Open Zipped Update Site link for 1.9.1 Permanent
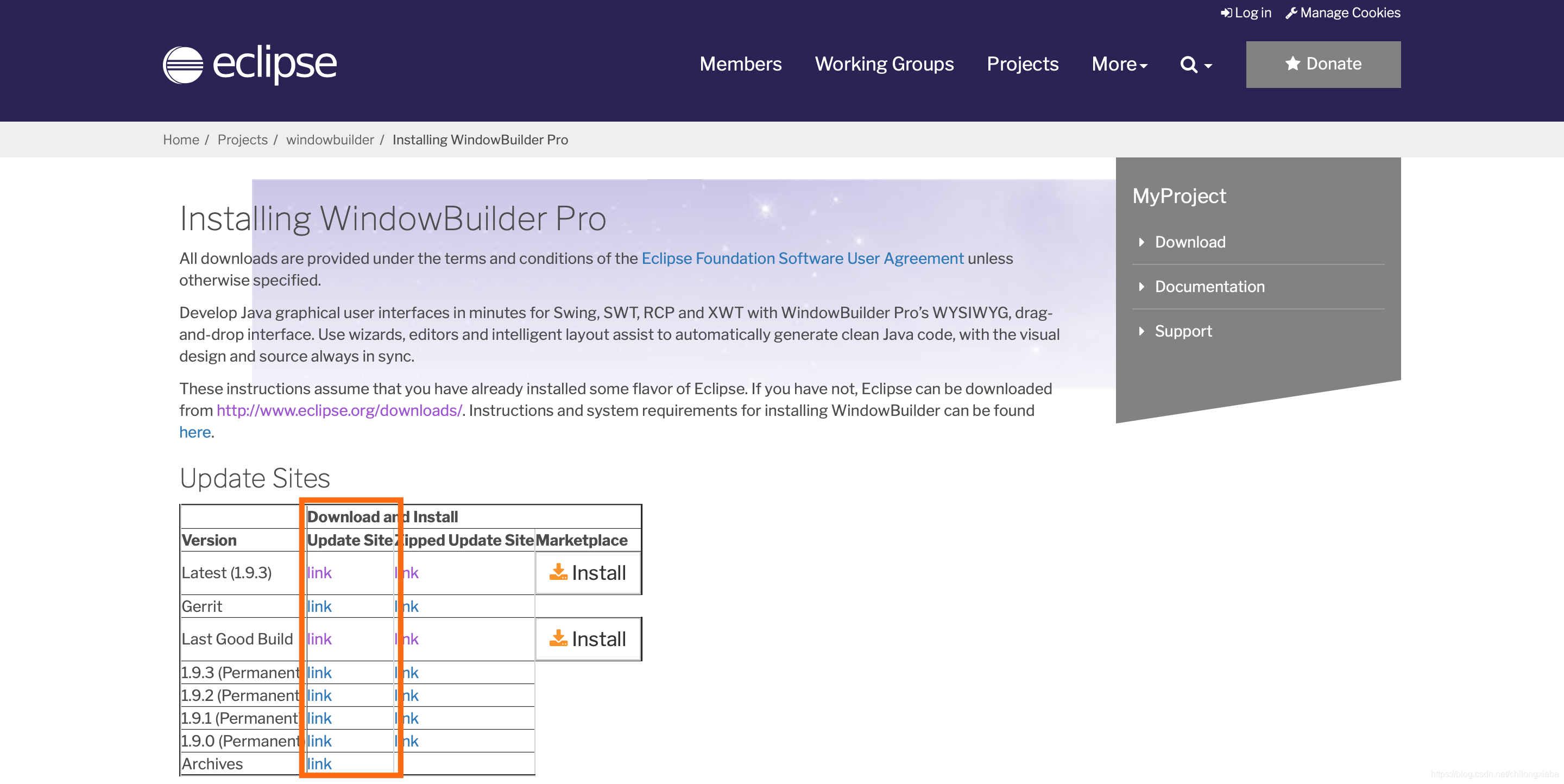Viewport: 1564px width, 784px height. (x=407, y=718)
